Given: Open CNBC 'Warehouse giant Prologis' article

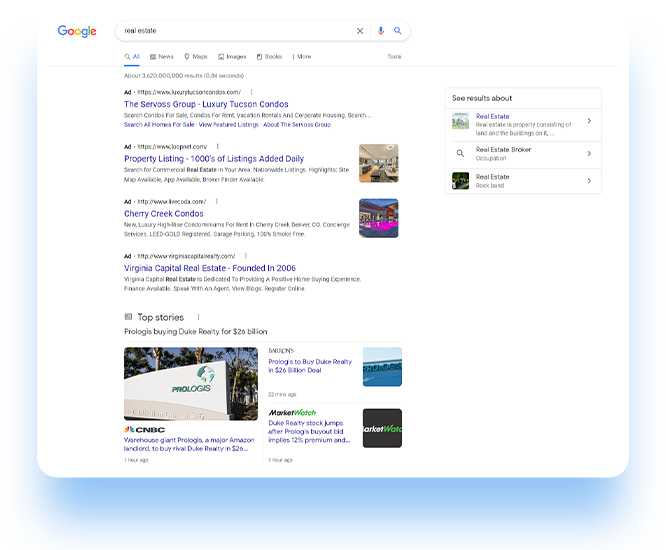Looking at the screenshot, I should [189, 444].
